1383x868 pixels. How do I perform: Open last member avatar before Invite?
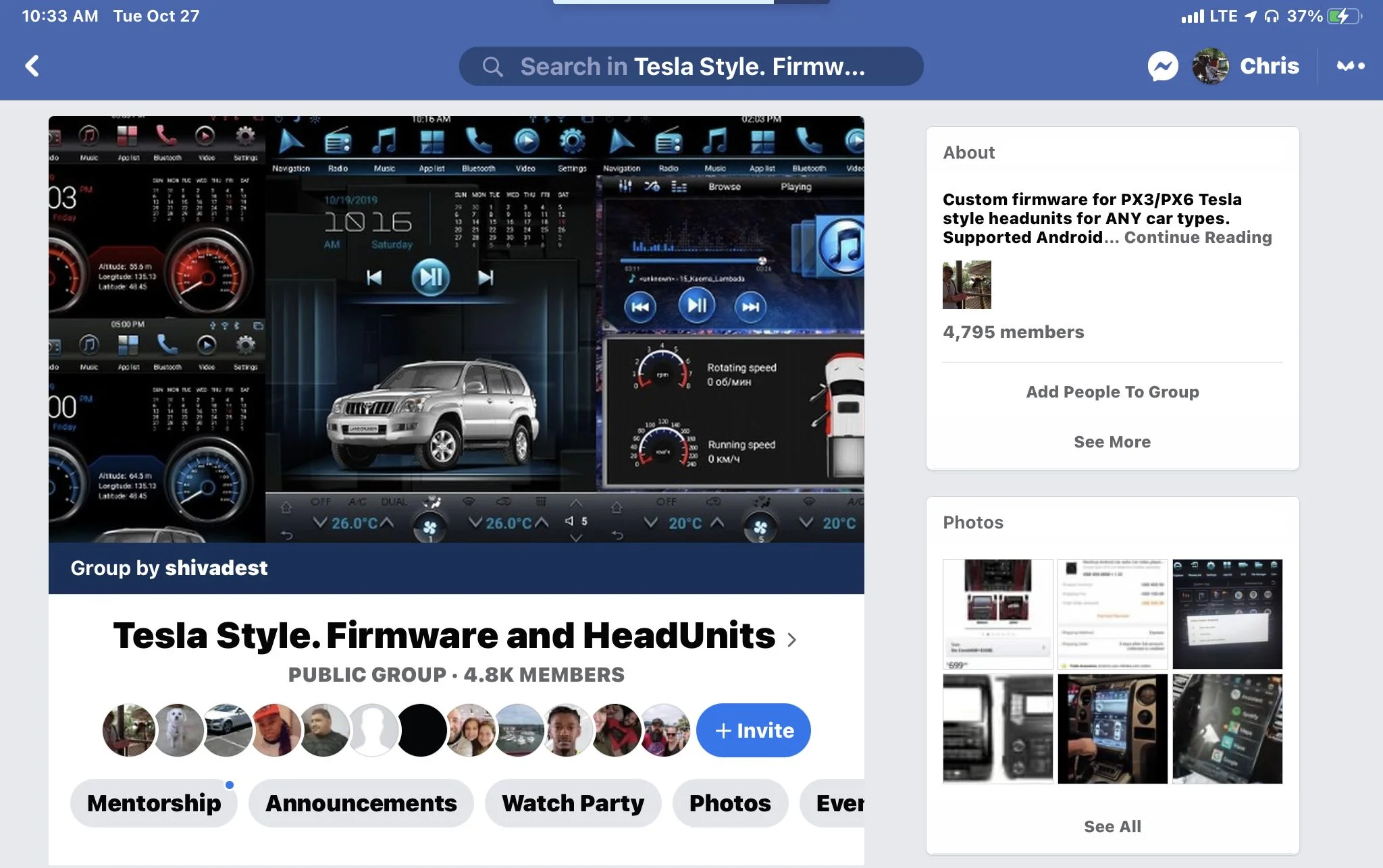[x=664, y=730]
